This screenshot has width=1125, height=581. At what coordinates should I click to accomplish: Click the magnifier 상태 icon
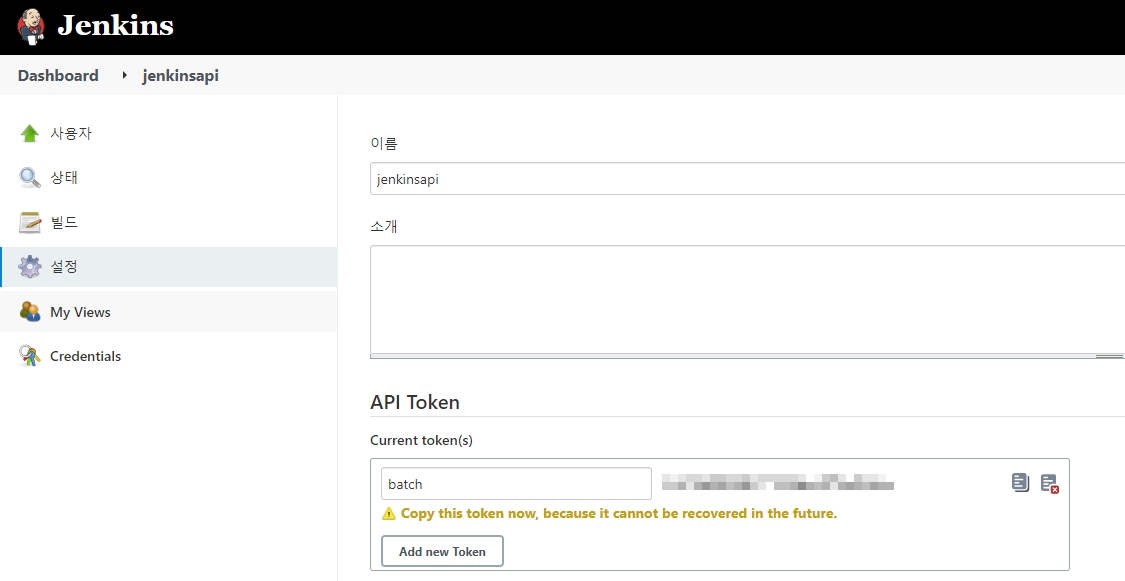point(29,178)
